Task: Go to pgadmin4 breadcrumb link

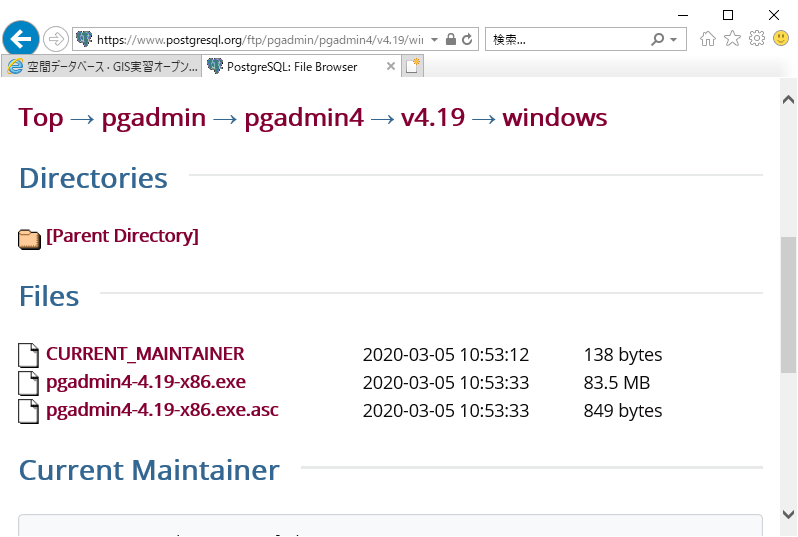Action: [x=304, y=118]
